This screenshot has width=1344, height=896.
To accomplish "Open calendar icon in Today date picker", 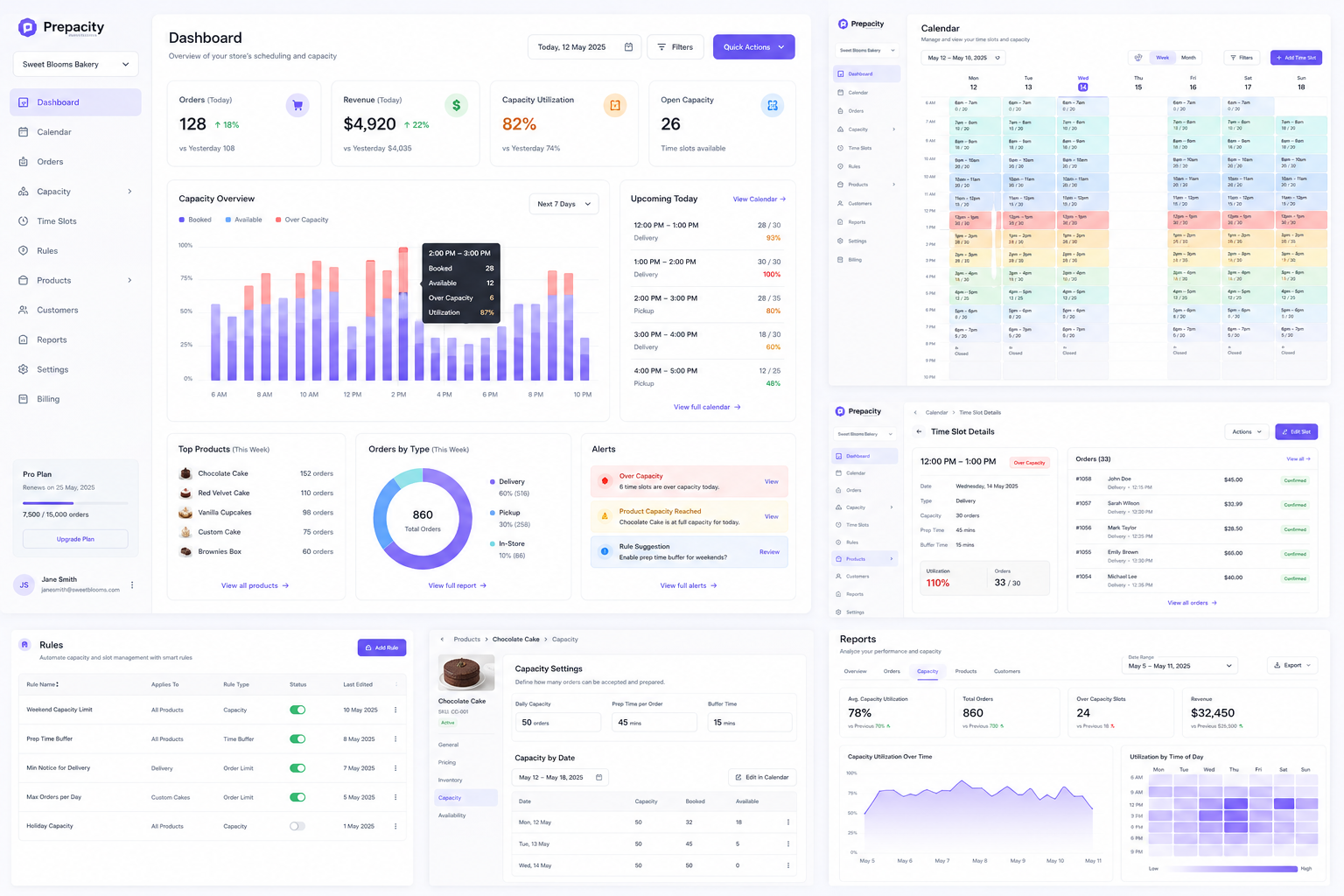I will click(628, 47).
